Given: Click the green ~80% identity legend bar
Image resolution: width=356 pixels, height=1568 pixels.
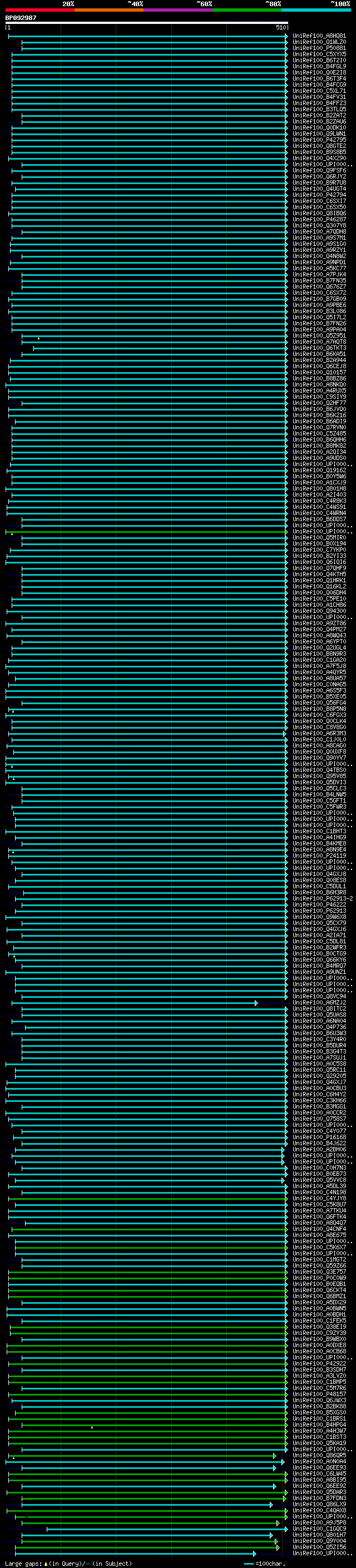Looking at the screenshot, I should tap(247, 10).
